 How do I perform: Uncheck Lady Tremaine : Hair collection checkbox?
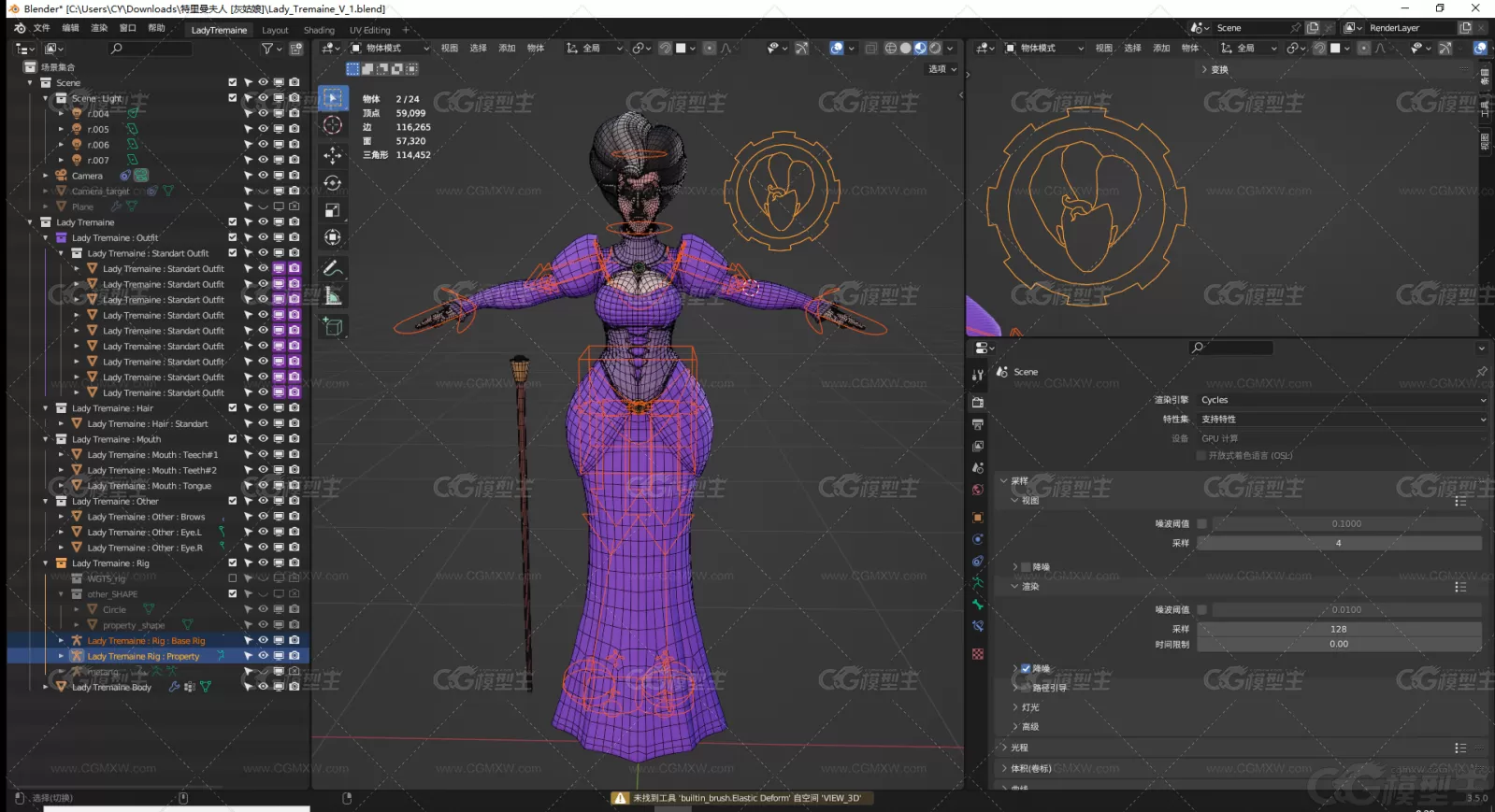pyautogui.click(x=233, y=407)
